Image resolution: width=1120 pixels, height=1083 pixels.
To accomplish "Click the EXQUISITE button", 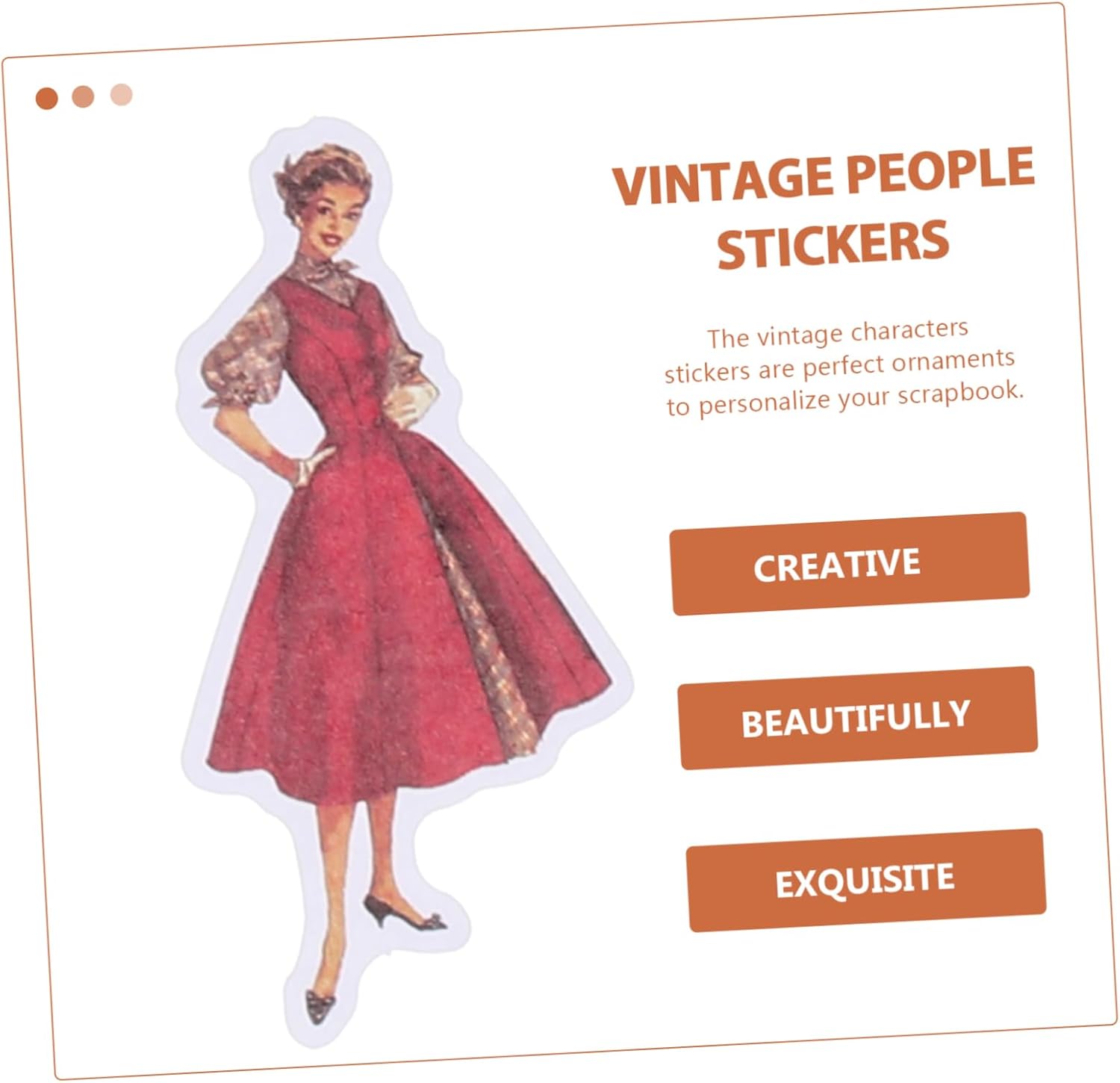I will [x=865, y=881].
